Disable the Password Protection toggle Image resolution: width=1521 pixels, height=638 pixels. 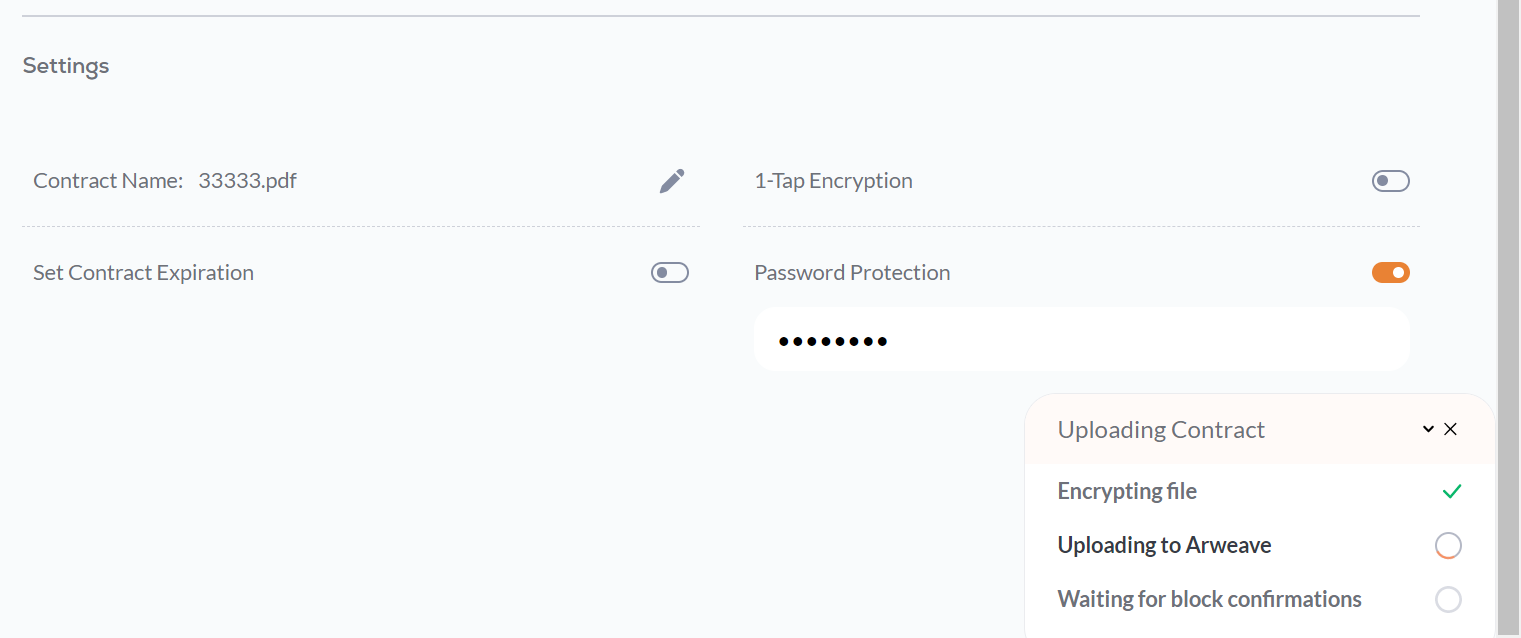(x=1390, y=273)
